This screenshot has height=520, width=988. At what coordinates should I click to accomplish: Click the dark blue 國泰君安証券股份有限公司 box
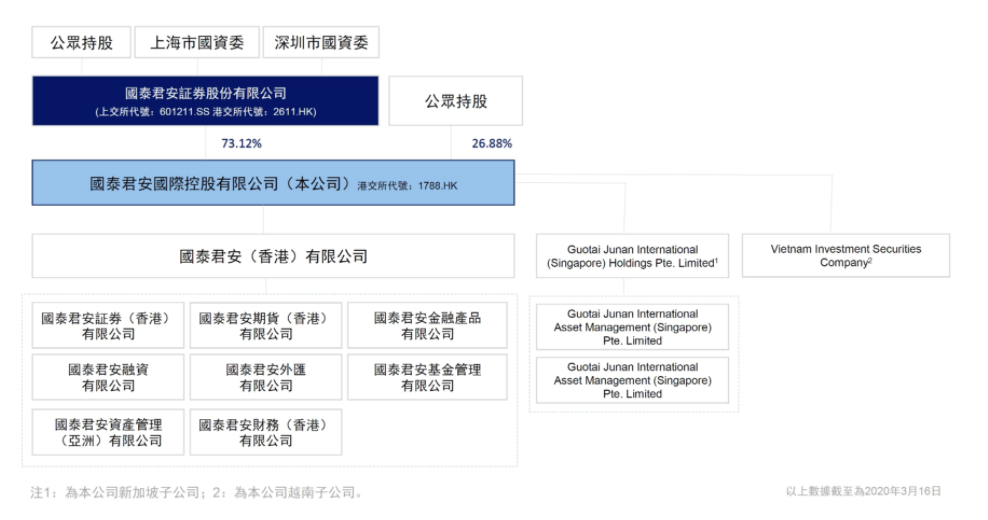pyautogui.click(x=205, y=101)
